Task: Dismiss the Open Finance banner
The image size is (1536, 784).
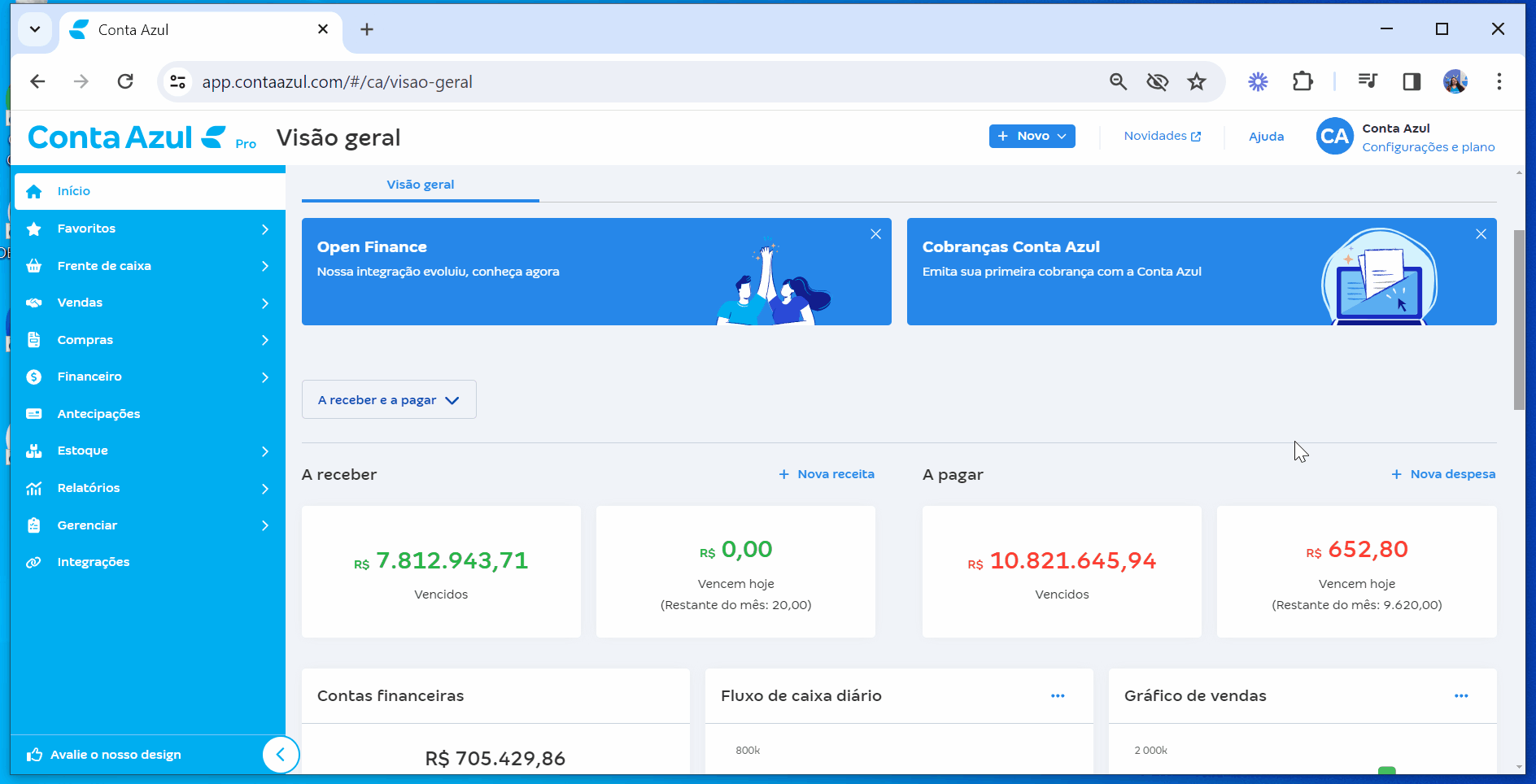Action: point(875,234)
